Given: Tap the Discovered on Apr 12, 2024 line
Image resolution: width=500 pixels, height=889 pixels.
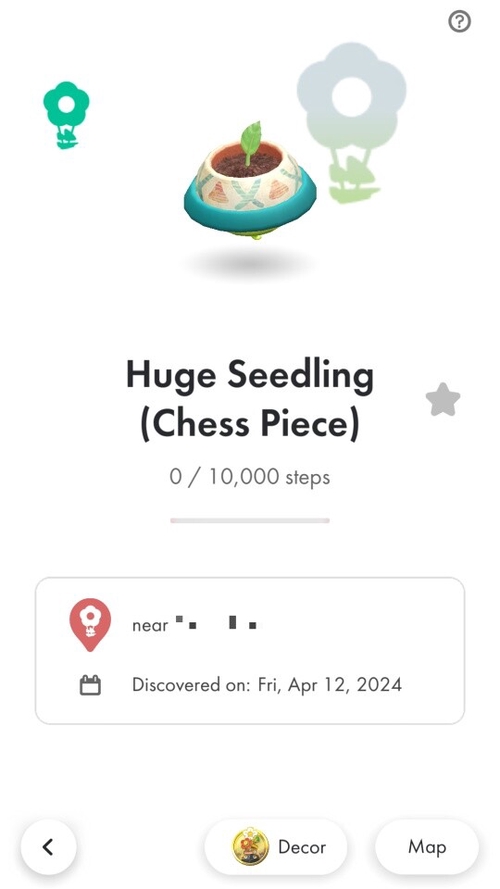Looking at the screenshot, I should (267, 685).
